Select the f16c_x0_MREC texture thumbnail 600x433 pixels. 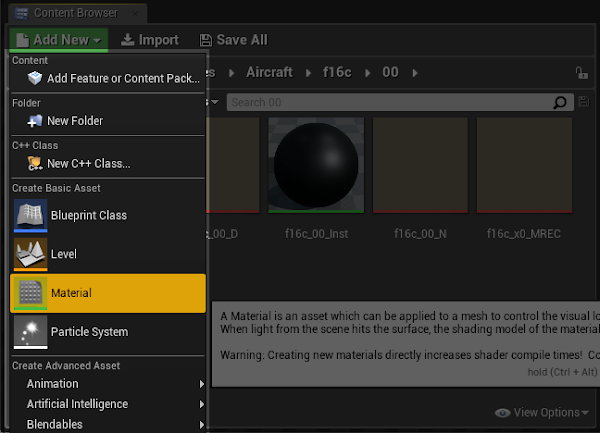tap(524, 165)
